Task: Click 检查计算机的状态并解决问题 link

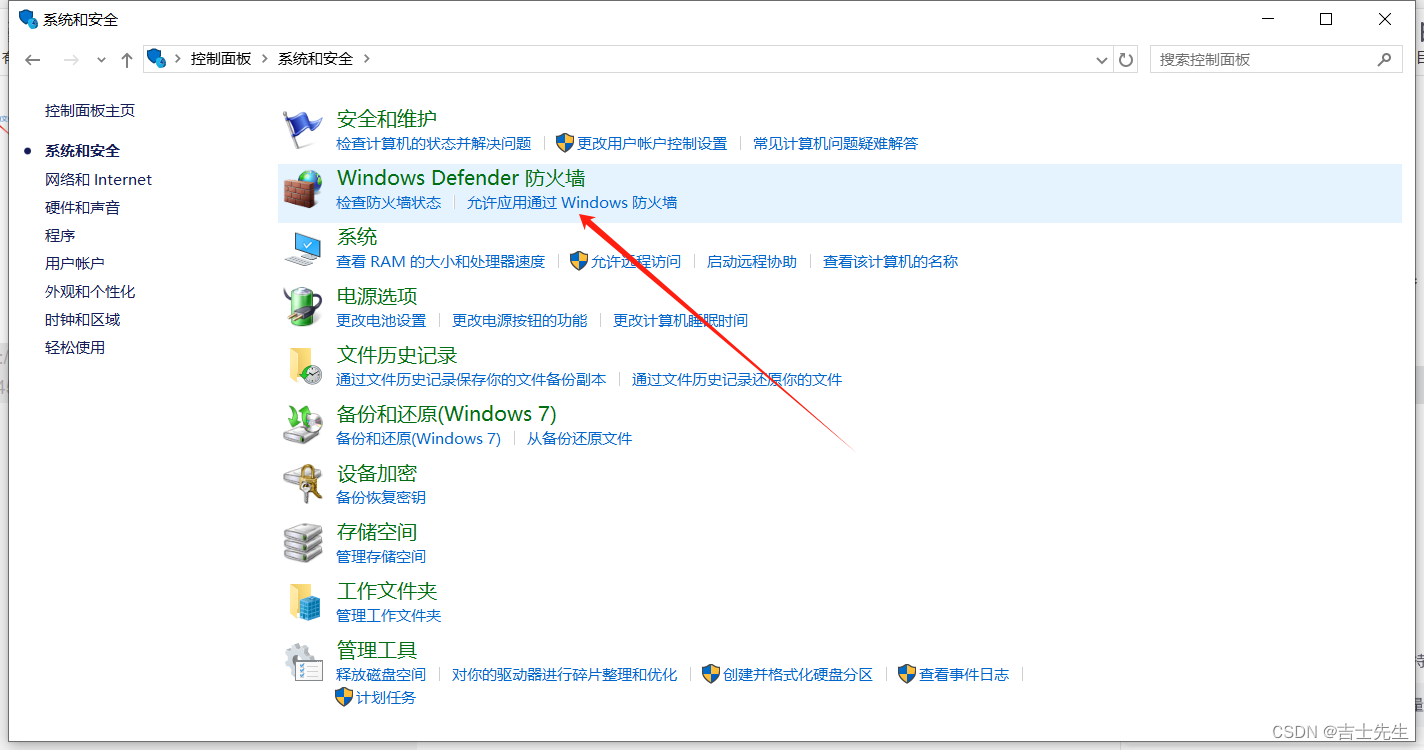Action: pyautogui.click(x=434, y=143)
